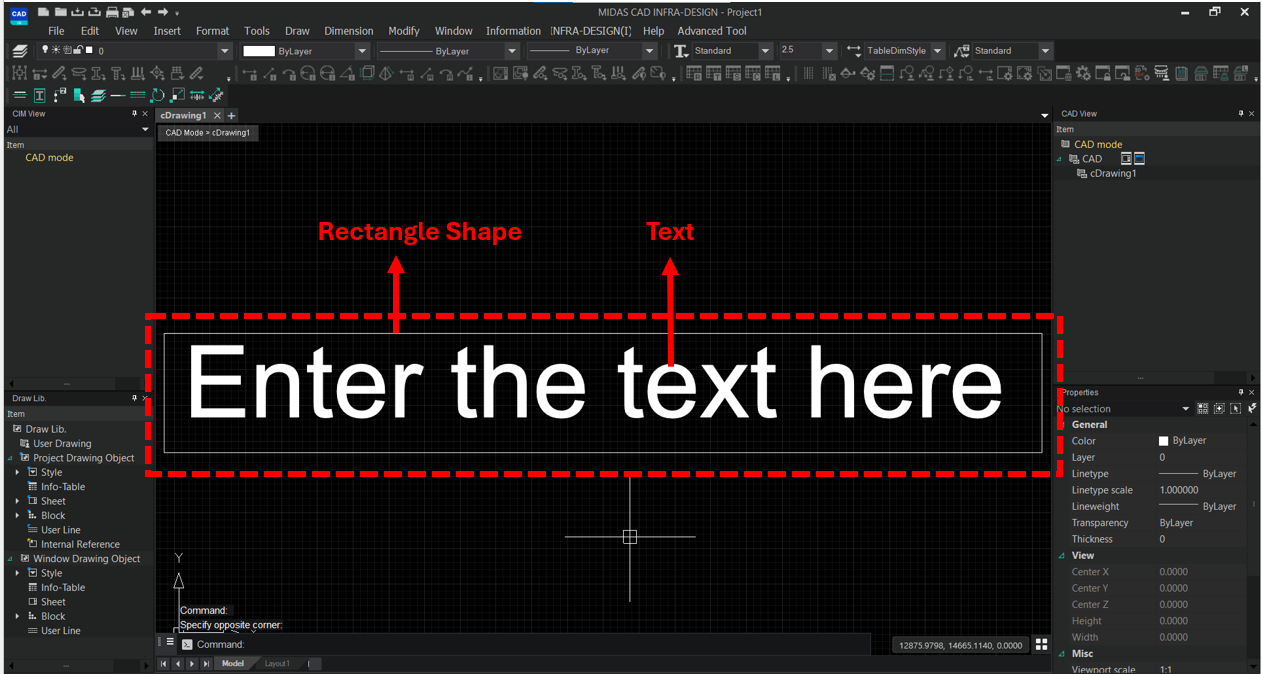1262x674 pixels.
Task: Collapse the General section in Properties
Action: pyautogui.click(x=1062, y=425)
